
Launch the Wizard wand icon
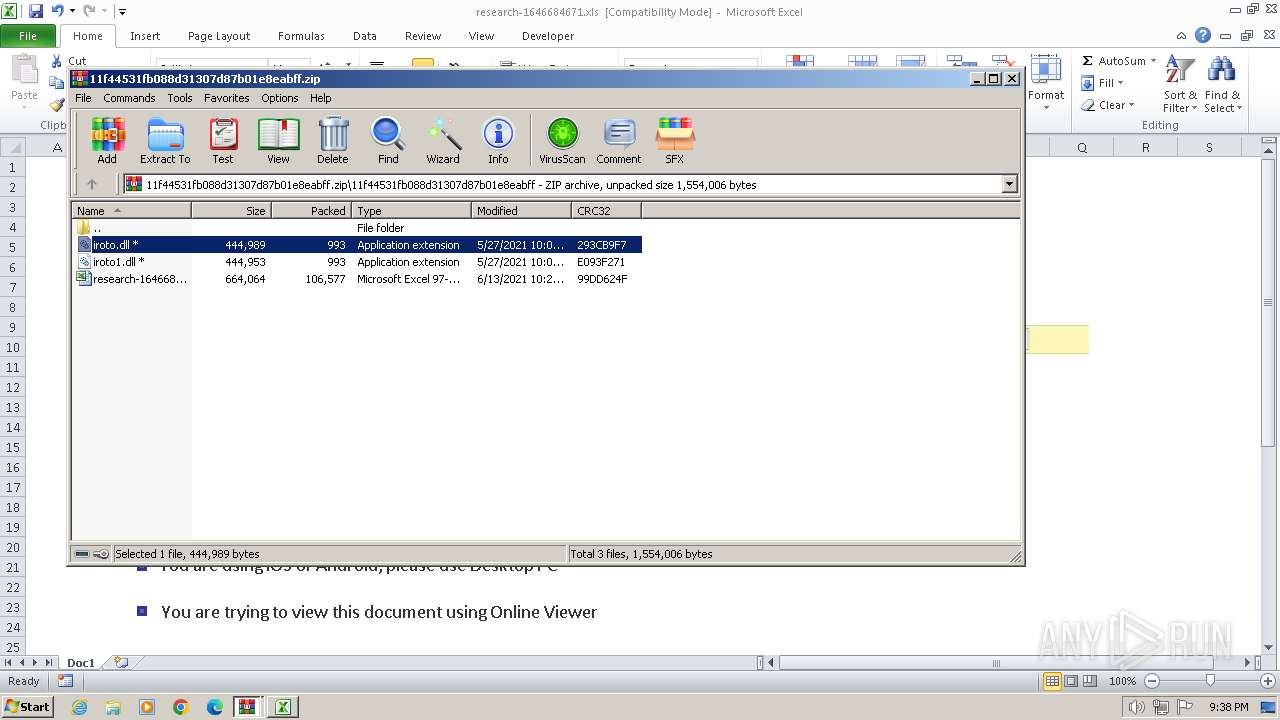click(x=443, y=140)
